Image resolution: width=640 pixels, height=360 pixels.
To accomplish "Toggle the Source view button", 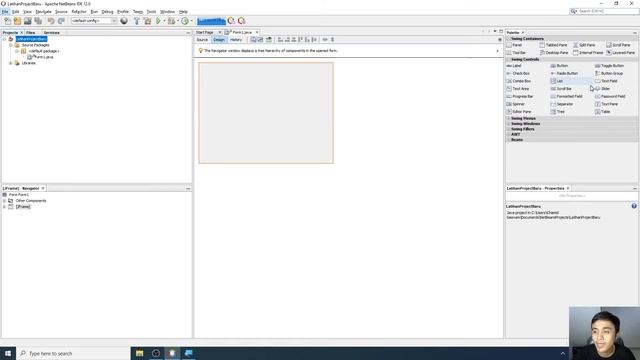I will coord(202,40).
